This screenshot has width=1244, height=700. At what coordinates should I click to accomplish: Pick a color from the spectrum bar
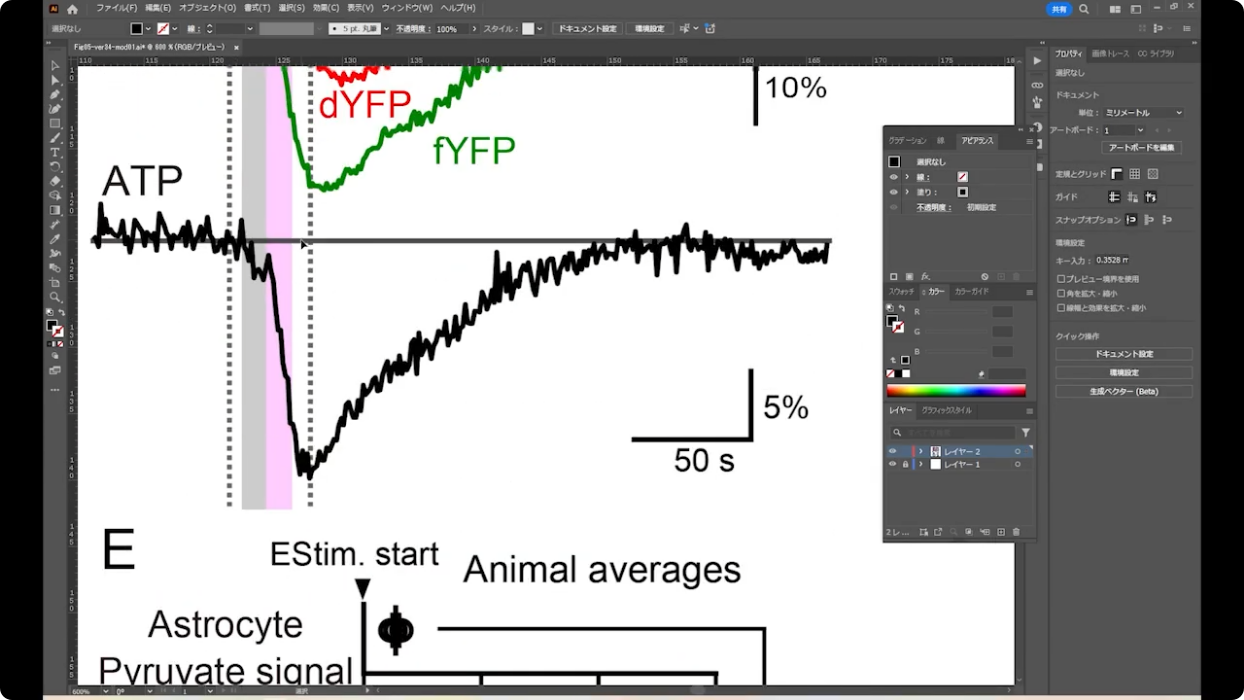coord(955,391)
